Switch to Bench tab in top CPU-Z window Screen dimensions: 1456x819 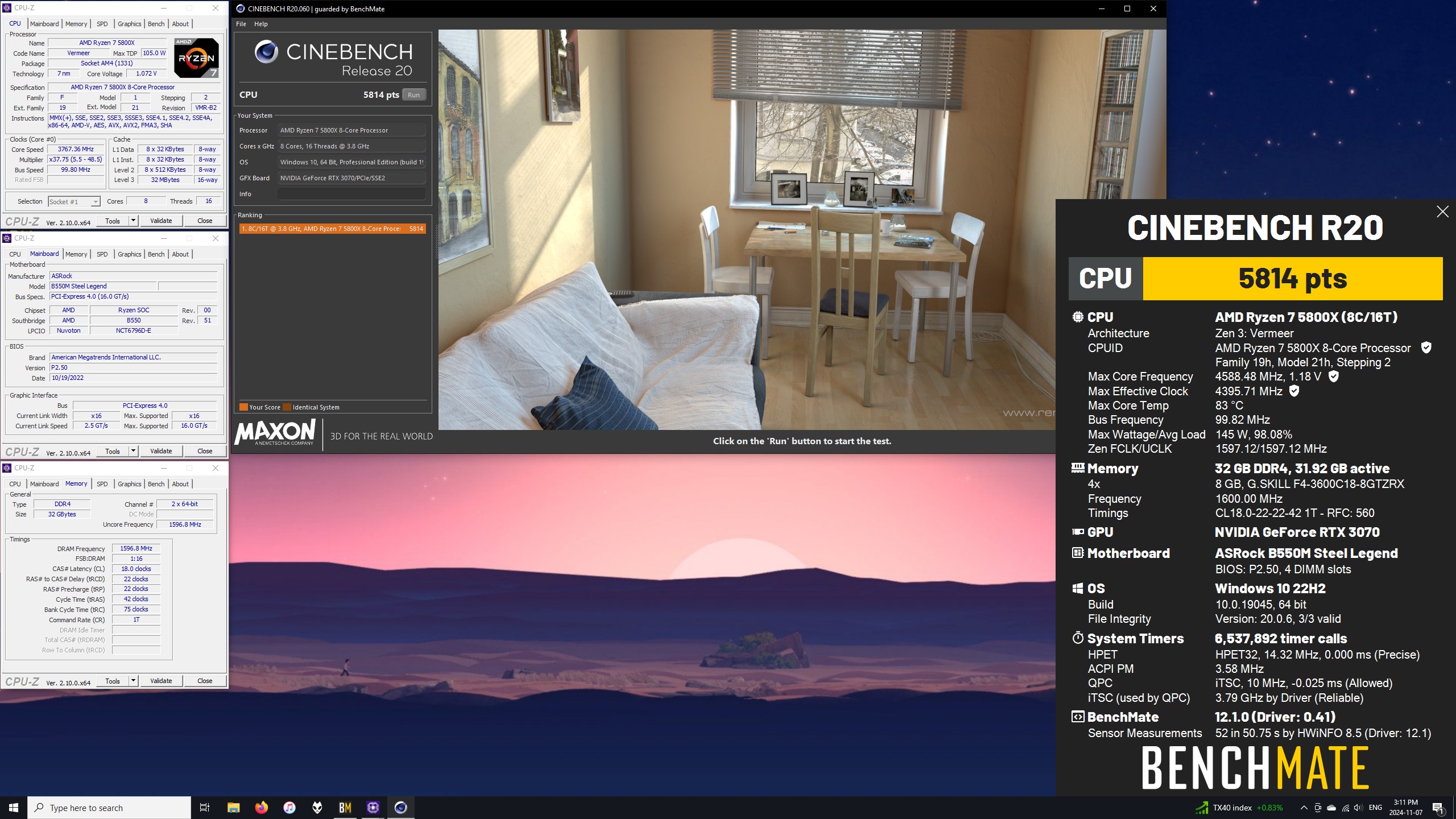[x=156, y=24]
